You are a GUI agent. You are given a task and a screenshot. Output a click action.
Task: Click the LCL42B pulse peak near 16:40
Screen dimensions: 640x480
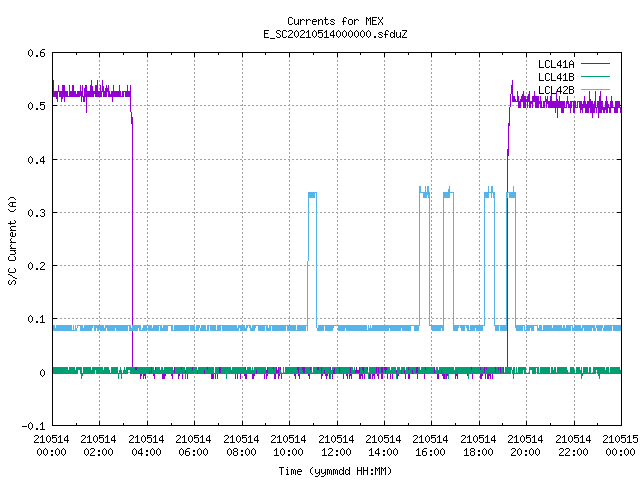pos(449,193)
